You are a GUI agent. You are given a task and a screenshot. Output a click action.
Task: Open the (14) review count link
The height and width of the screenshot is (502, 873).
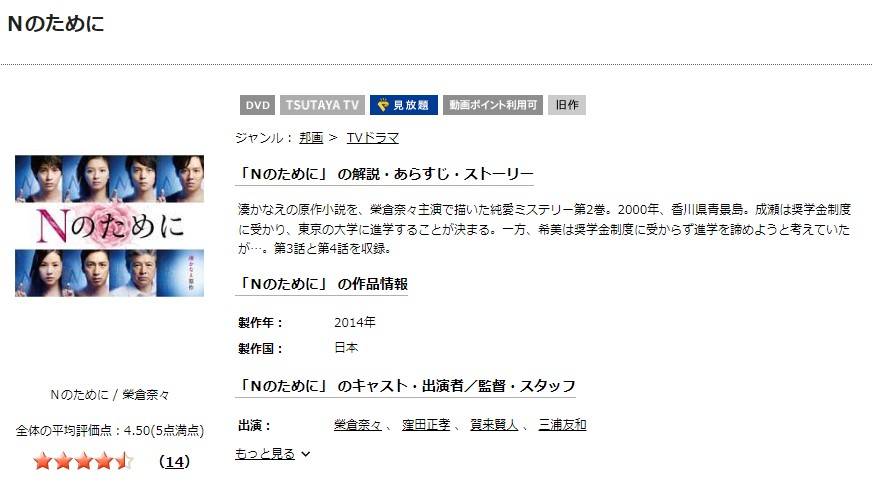pyautogui.click(x=174, y=462)
